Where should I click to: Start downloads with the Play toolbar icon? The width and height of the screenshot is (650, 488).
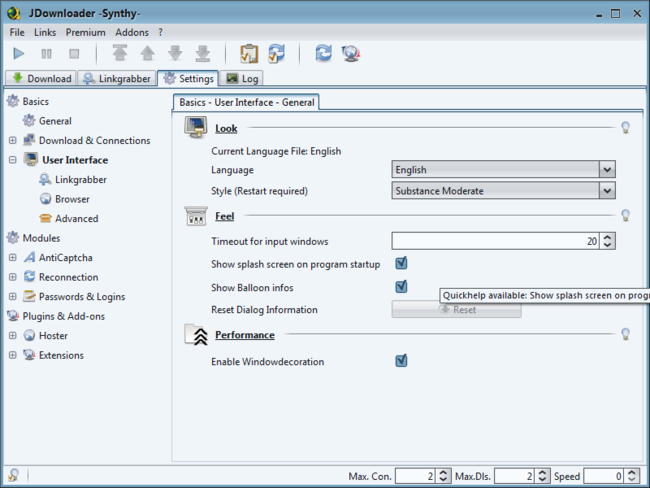click(x=19, y=53)
